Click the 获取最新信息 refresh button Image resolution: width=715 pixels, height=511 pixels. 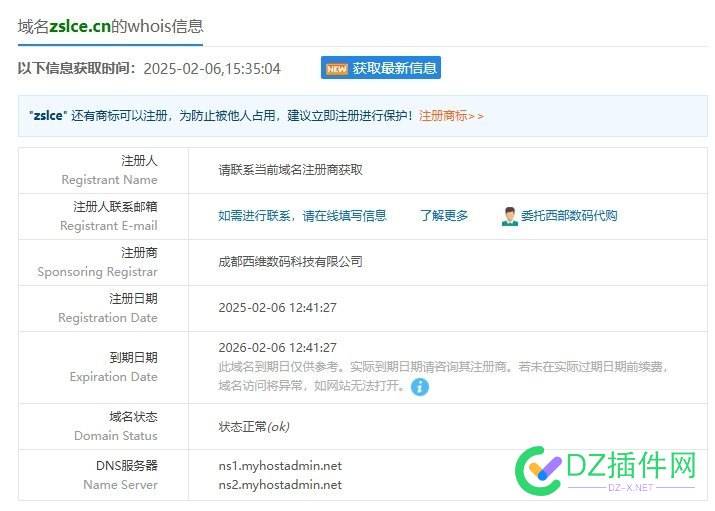(381, 68)
